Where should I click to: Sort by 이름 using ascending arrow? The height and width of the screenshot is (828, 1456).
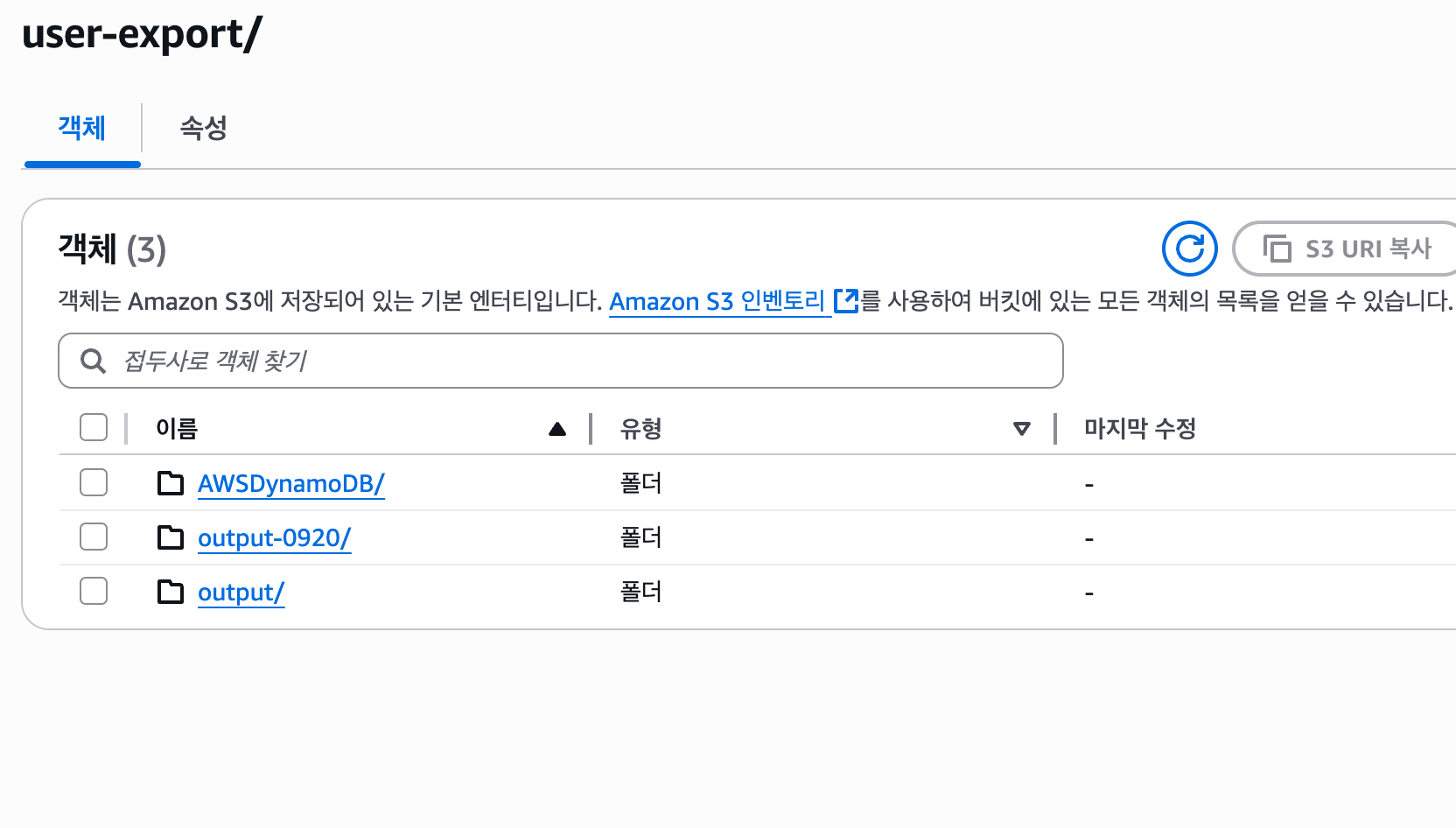557,429
